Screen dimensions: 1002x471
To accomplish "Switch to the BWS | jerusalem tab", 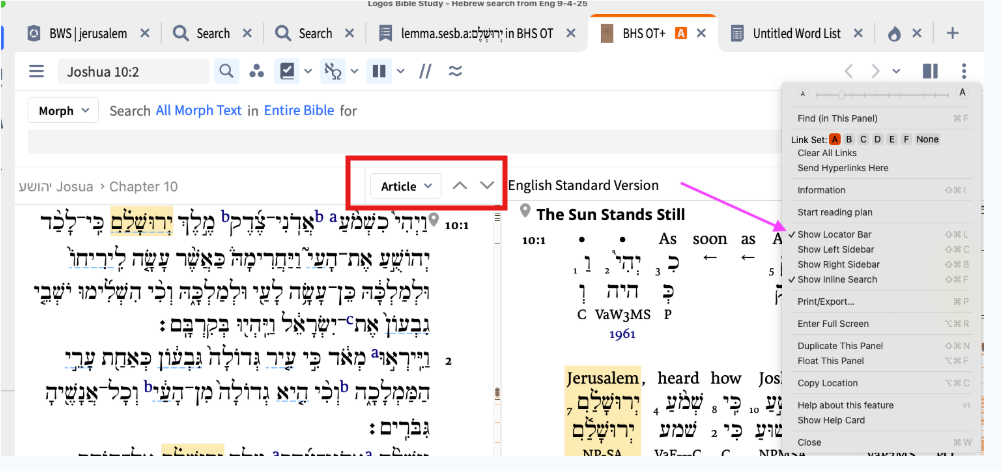I will (x=88, y=33).
